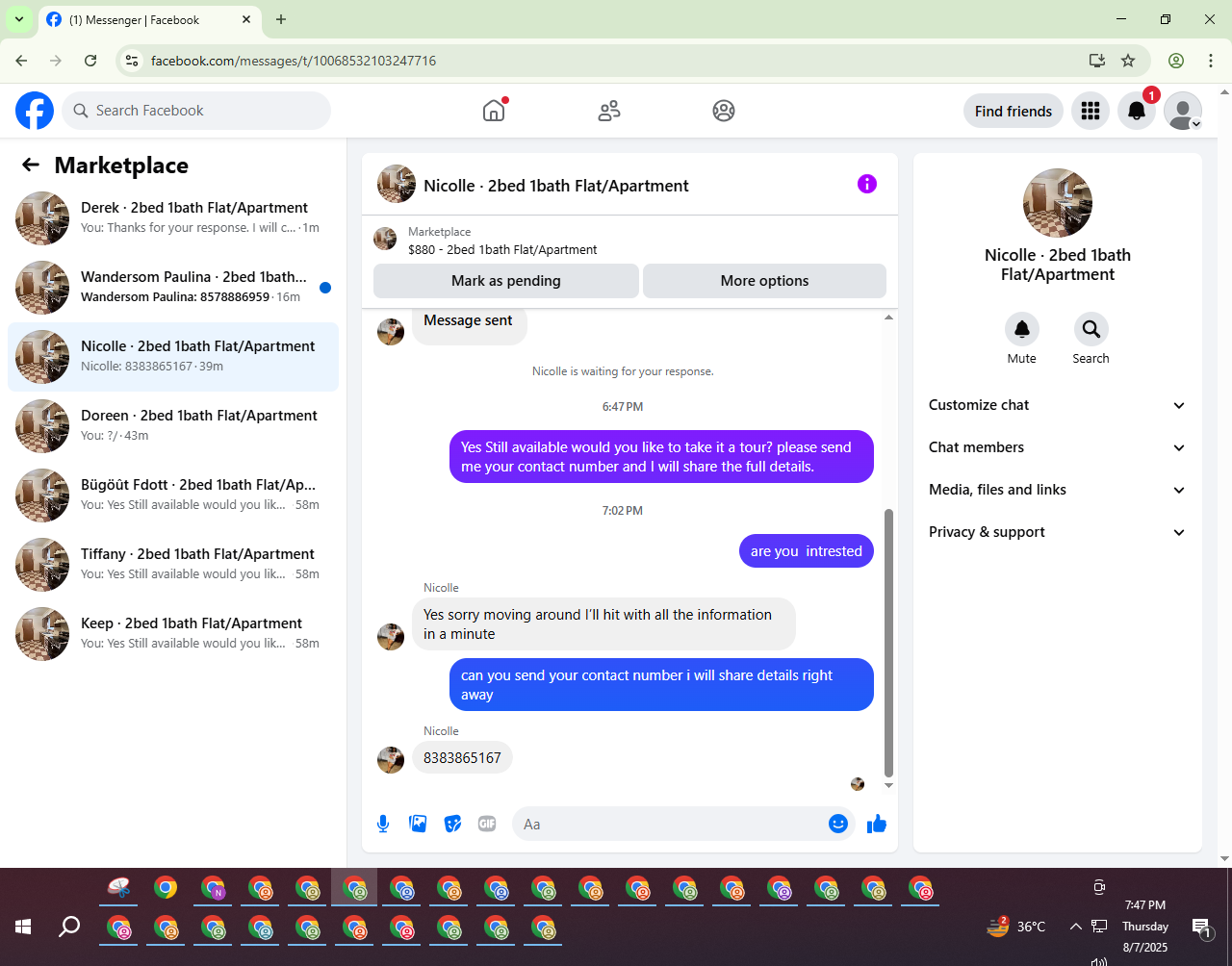
Task: Click the Mark as pending button
Action: pos(506,281)
